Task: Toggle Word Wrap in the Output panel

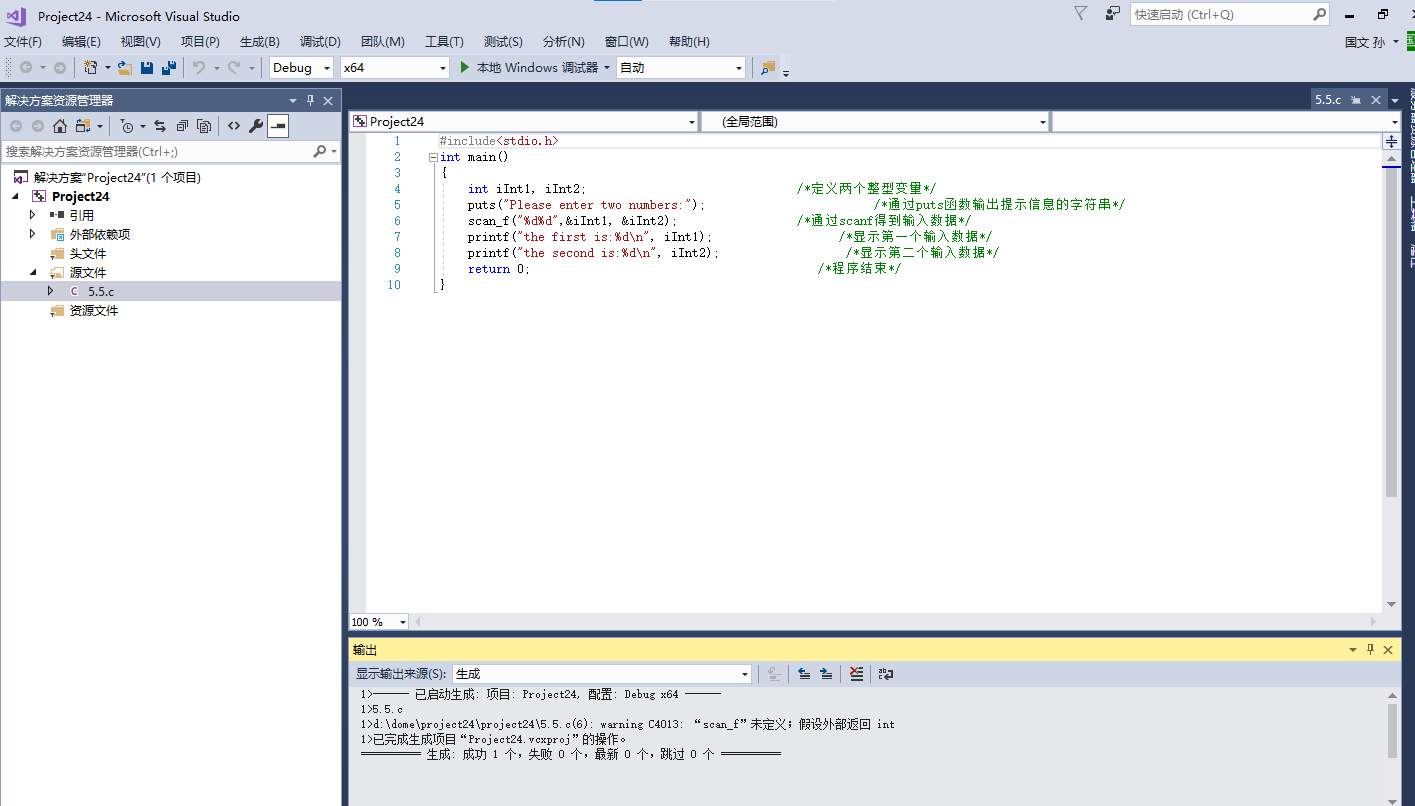Action: click(886, 674)
